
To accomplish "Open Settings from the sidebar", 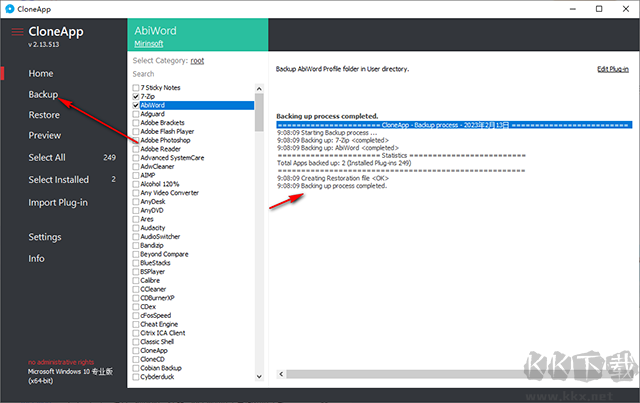I will pos(45,237).
